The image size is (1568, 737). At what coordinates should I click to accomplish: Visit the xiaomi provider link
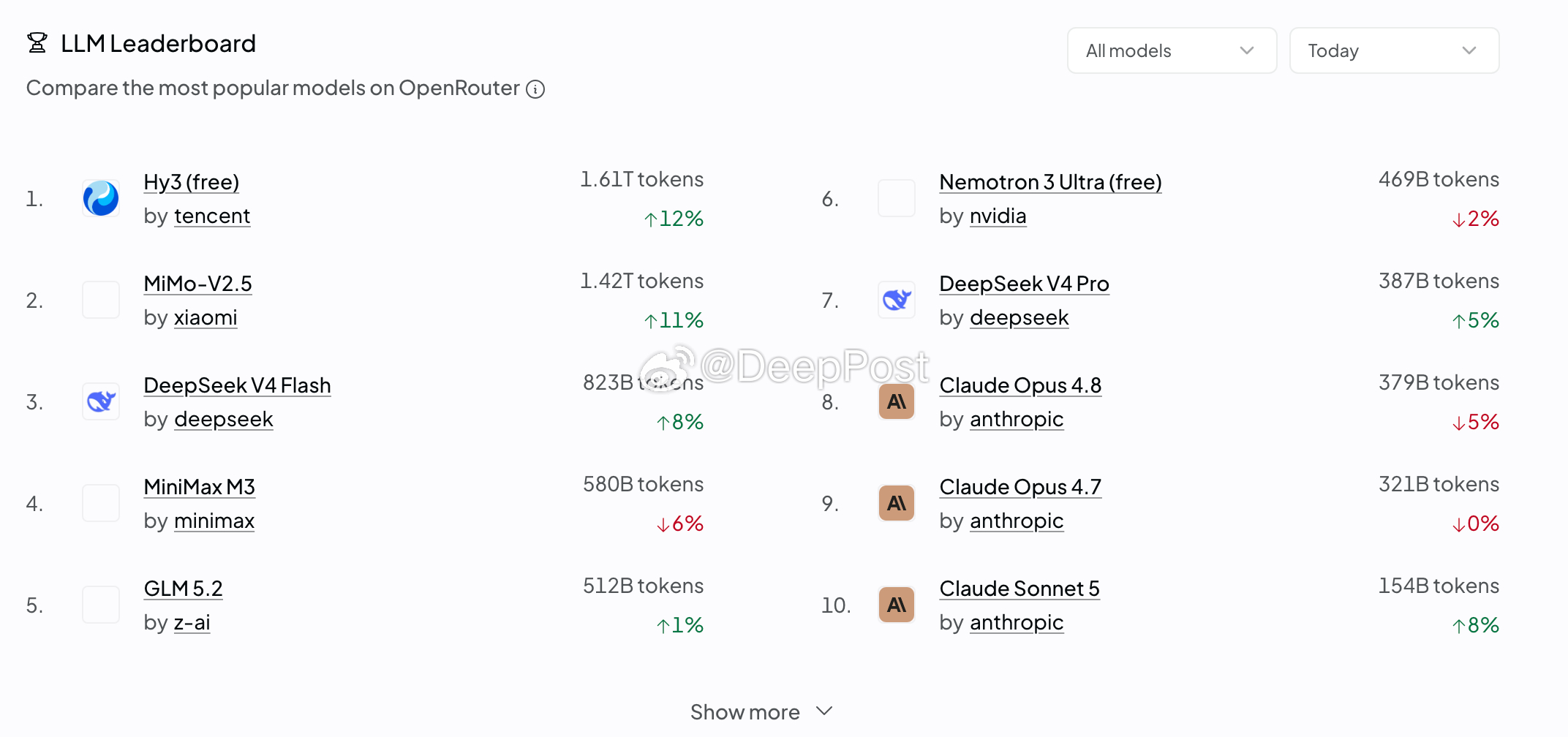pyautogui.click(x=206, y=318)
